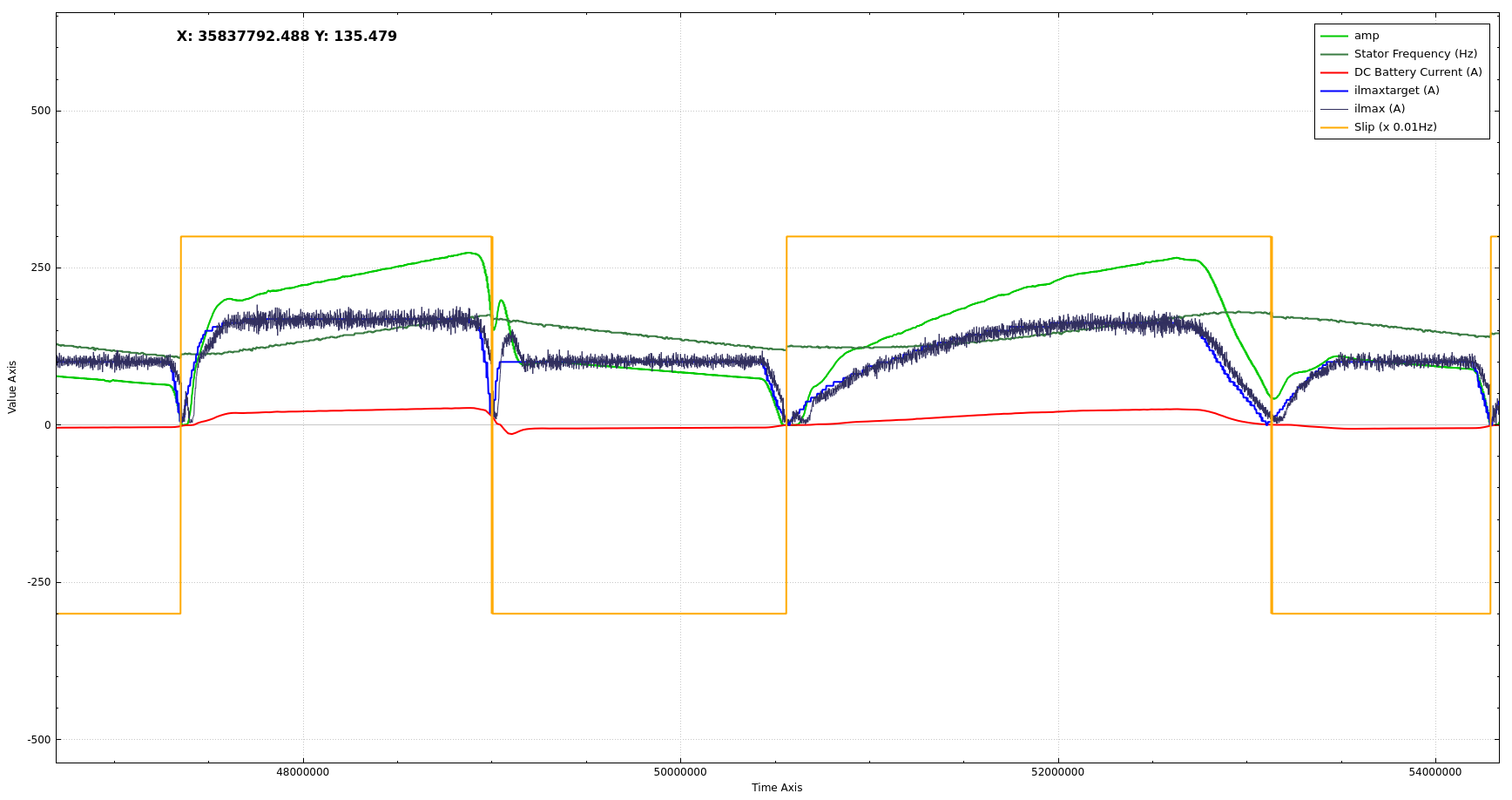The image size is (1512, 800).
Task: Click the 'Time Axis' title label
Action: (x=777, y=788)
